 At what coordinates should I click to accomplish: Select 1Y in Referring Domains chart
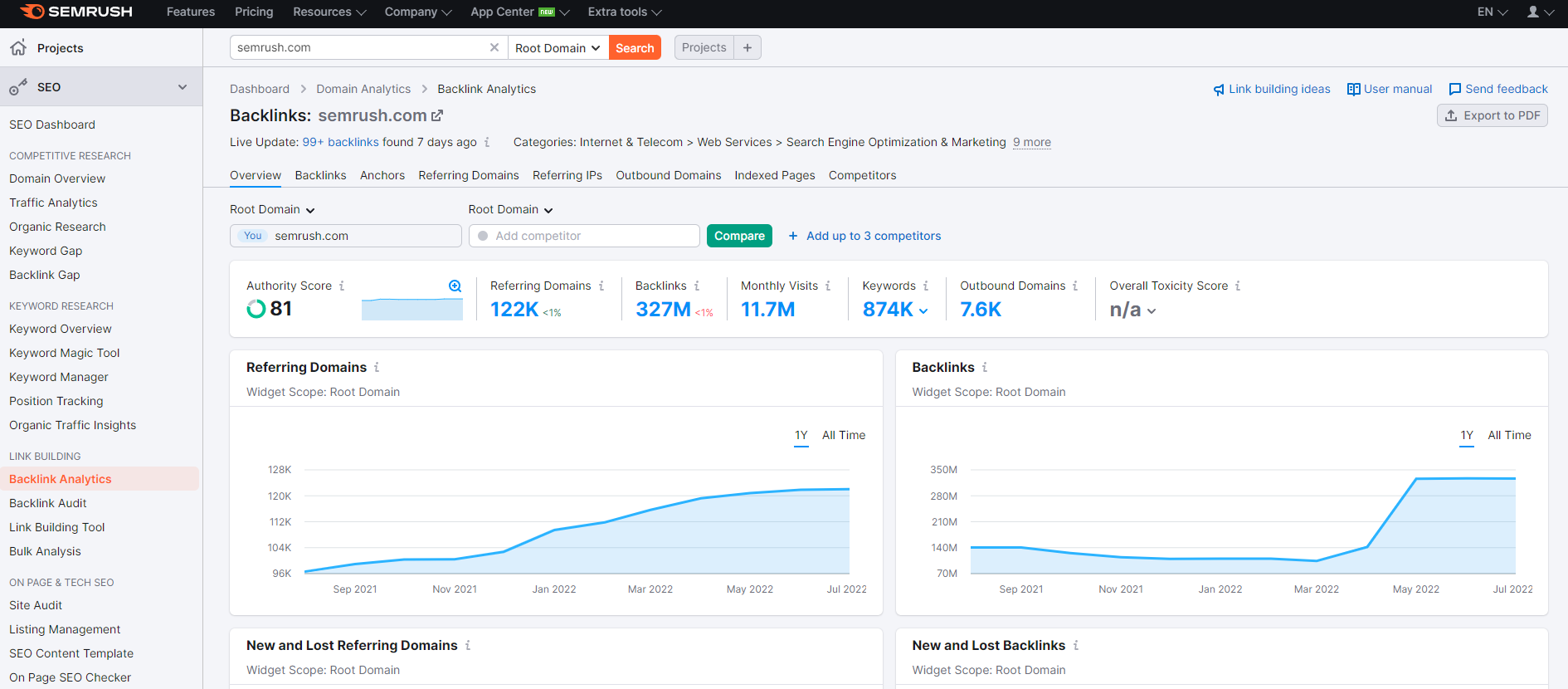pyautogui.click(x=801, y=435)
